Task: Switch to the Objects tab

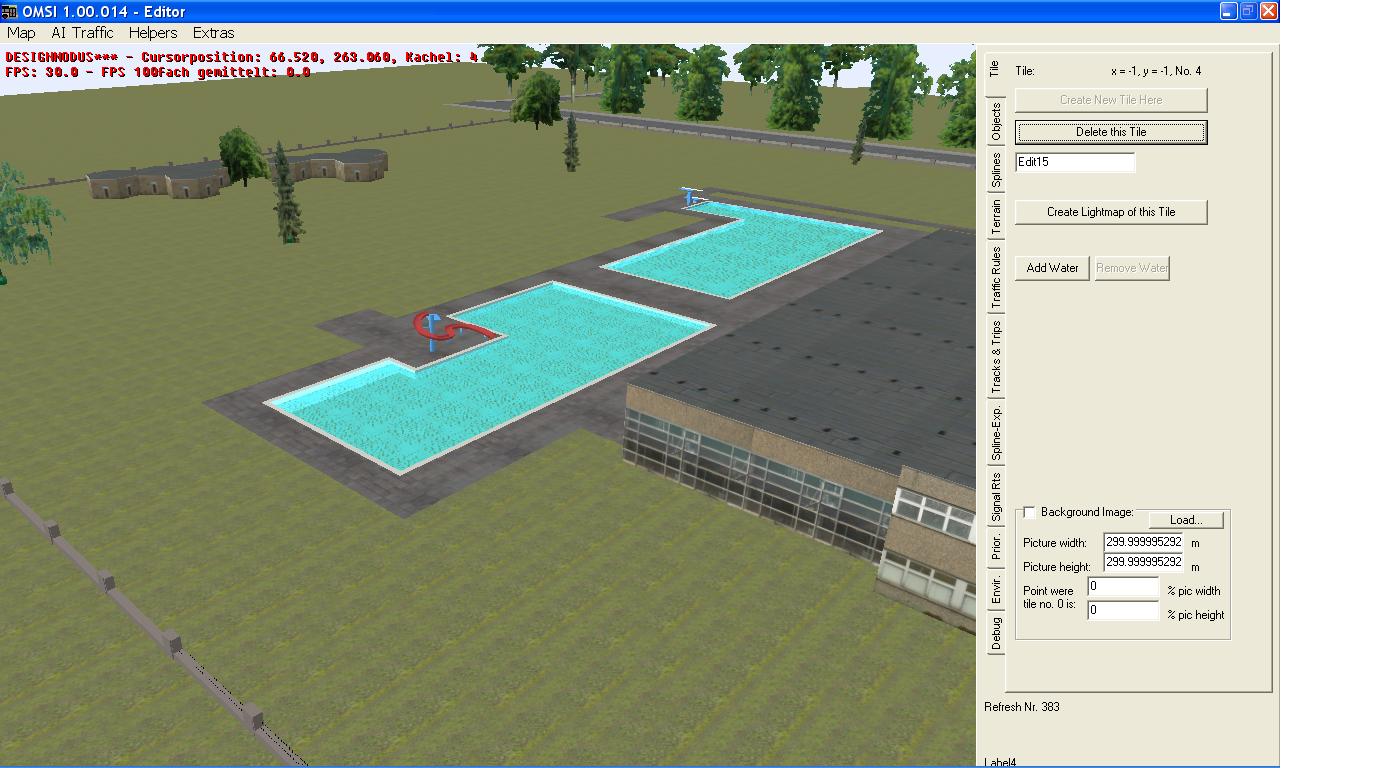Action: point(996,123)
